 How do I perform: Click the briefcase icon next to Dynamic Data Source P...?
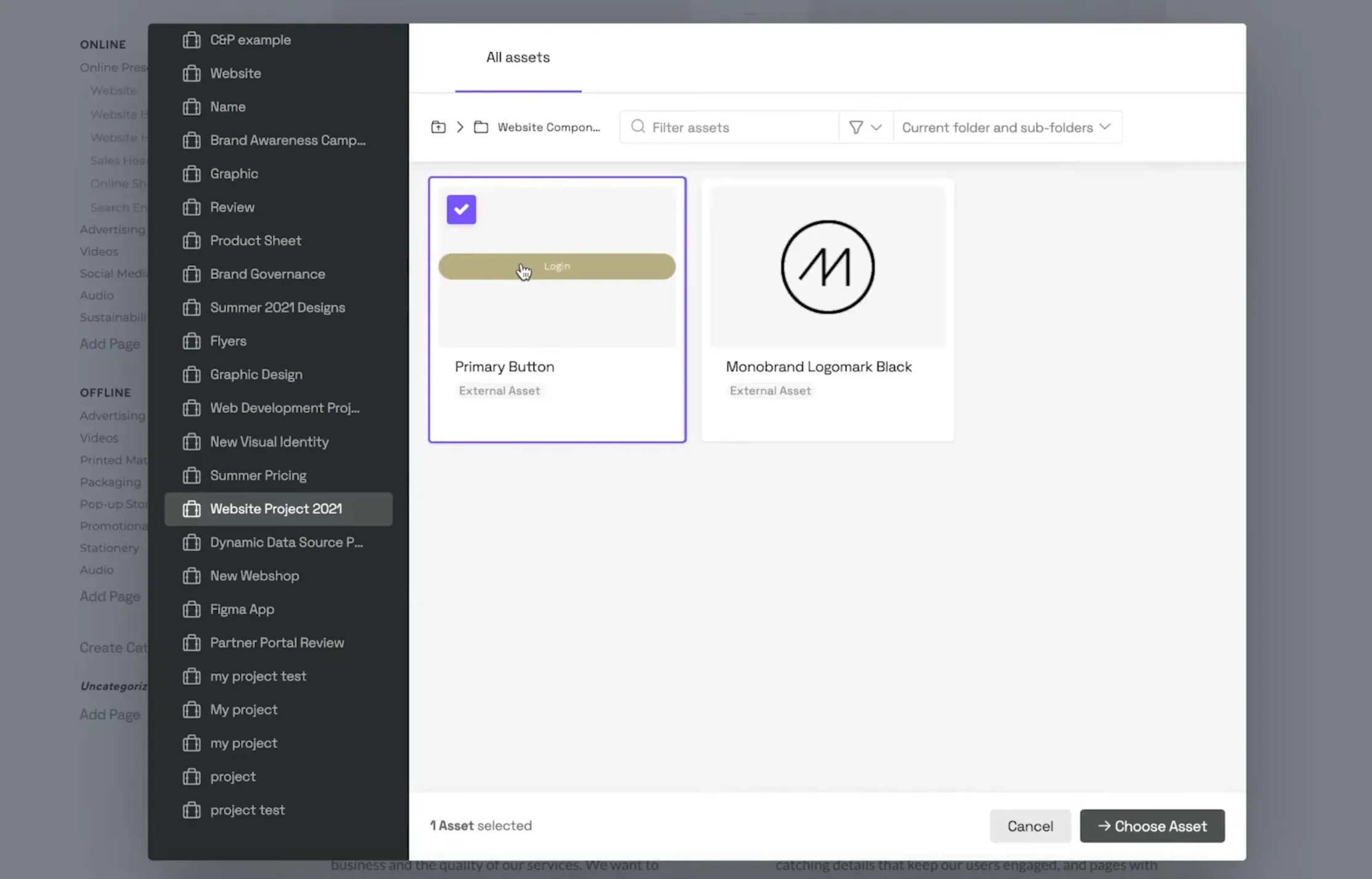pos(191,541)
